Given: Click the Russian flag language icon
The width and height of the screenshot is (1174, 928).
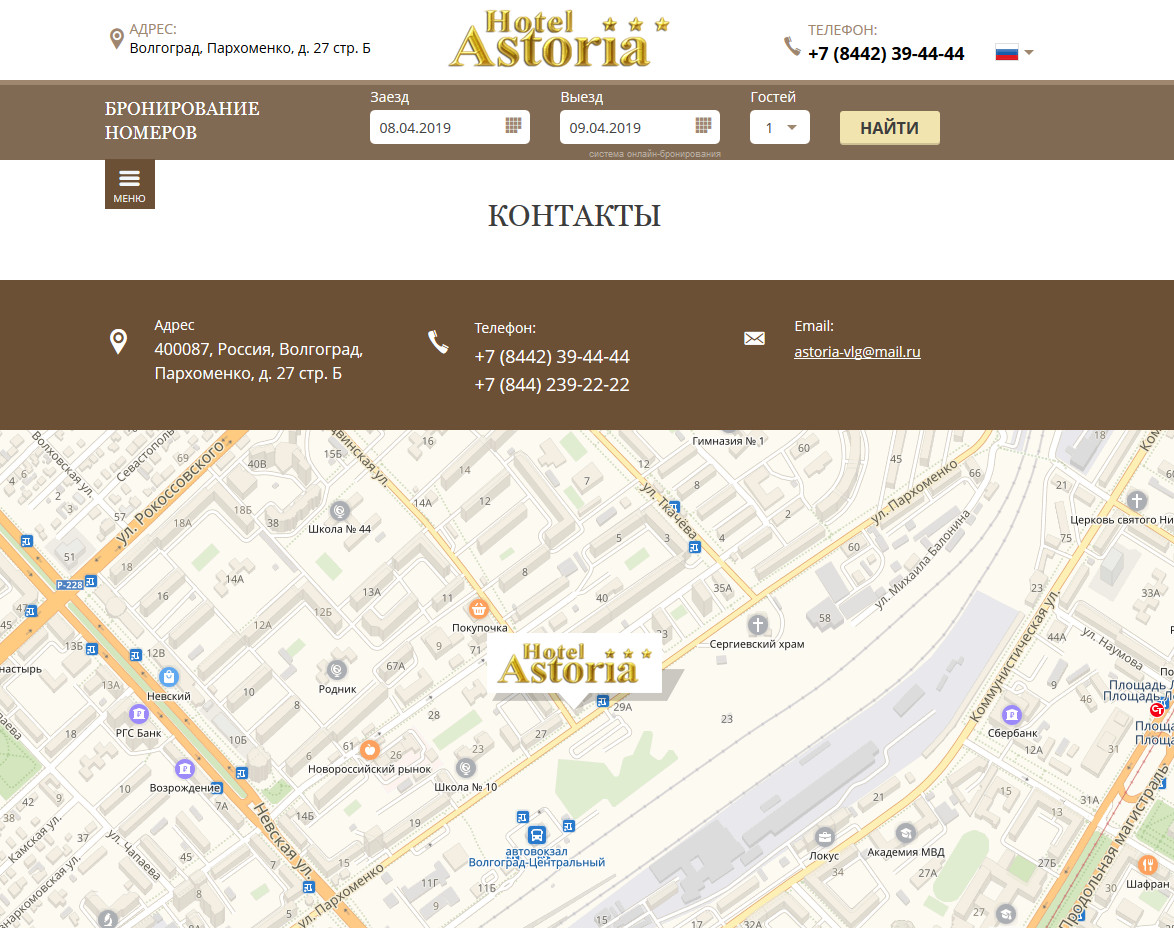Looking at the screenshot, I should point(1006,52).
